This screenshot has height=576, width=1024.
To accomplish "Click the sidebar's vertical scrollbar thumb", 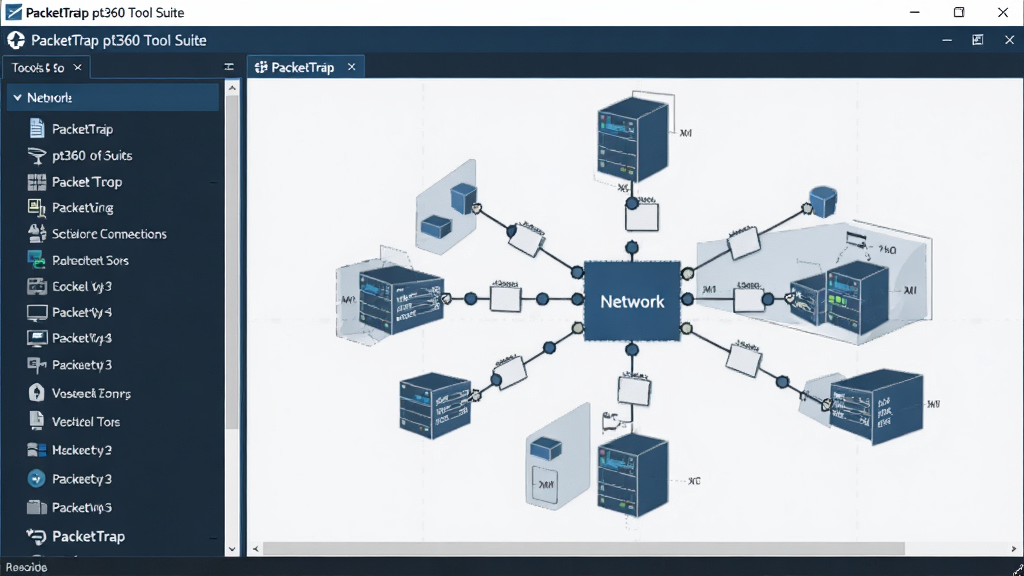I will 232,262.
